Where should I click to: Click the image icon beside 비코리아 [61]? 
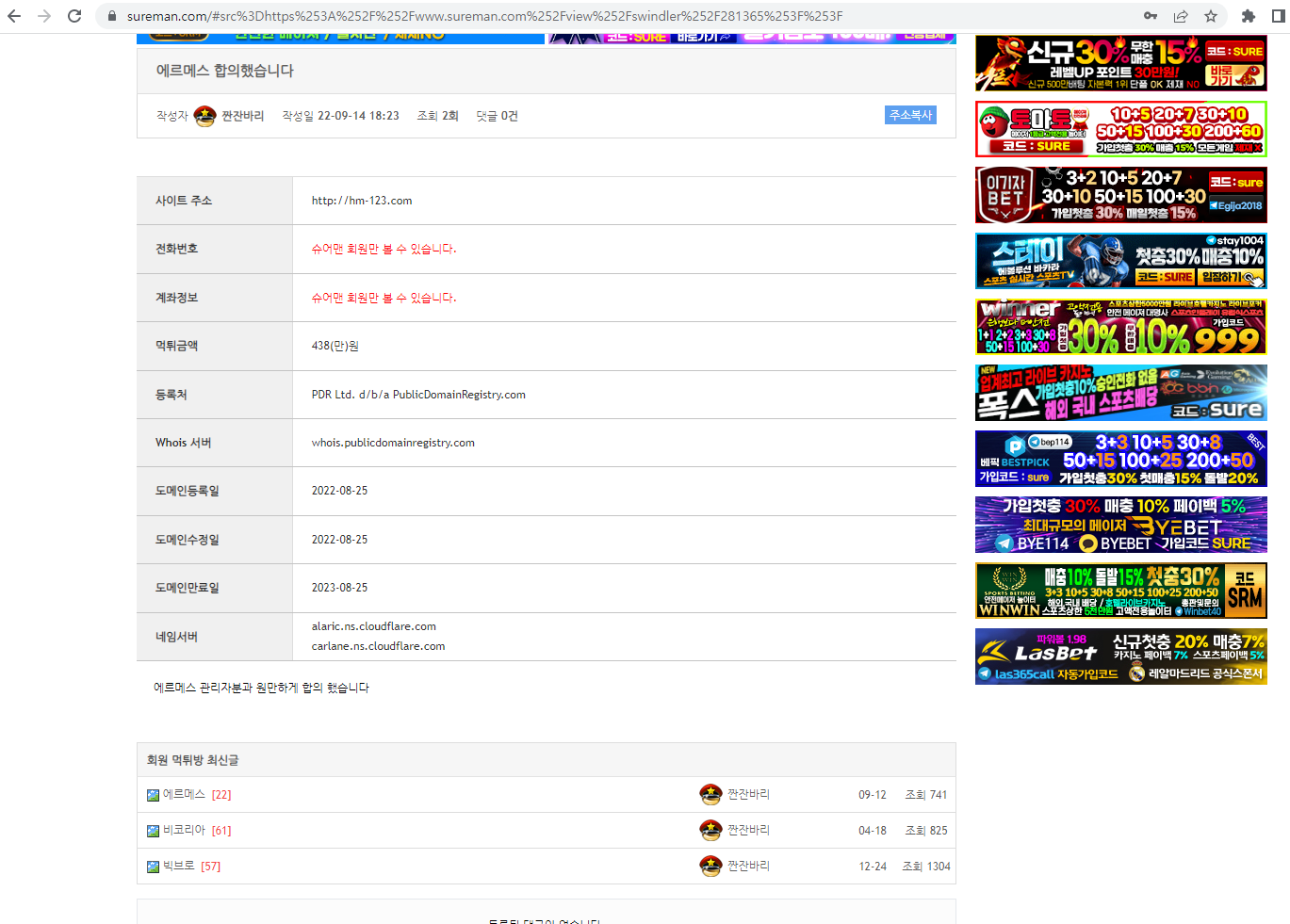click(153, 831)
